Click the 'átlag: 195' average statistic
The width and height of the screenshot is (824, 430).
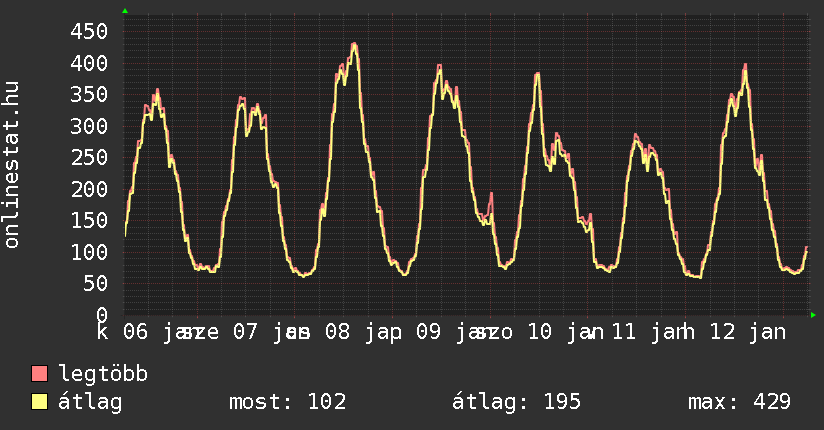click(x=517, y=402)
